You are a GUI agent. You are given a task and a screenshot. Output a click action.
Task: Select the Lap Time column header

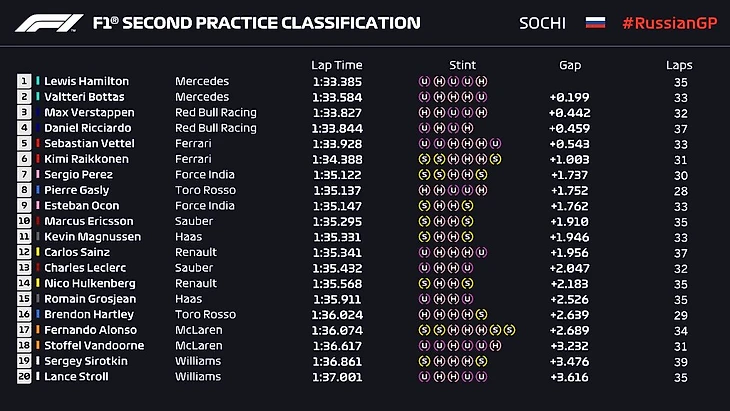[334, 65]
